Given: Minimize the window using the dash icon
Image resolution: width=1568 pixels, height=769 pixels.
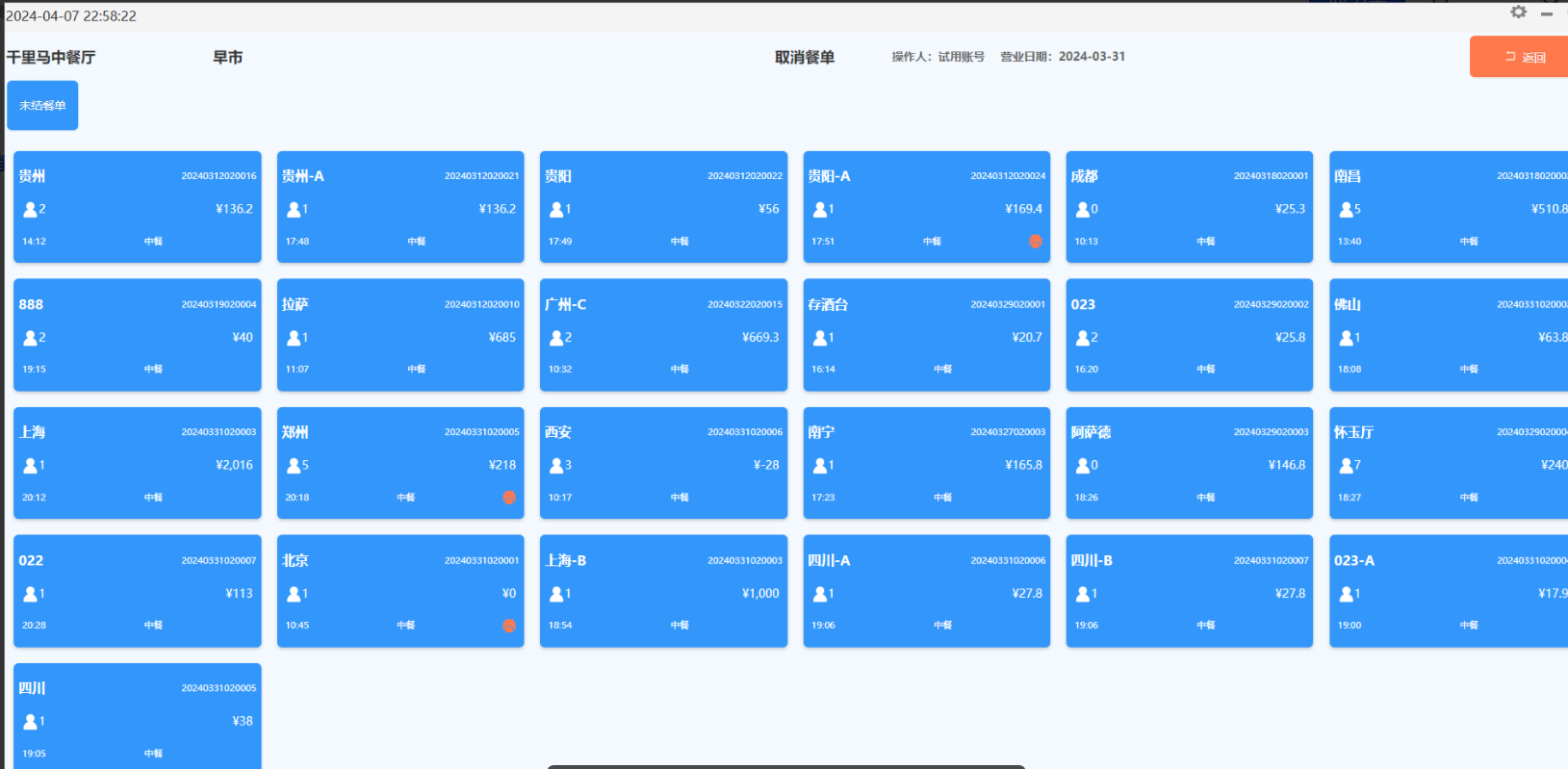Looking at the screenshot, I should coord(1547,14).
